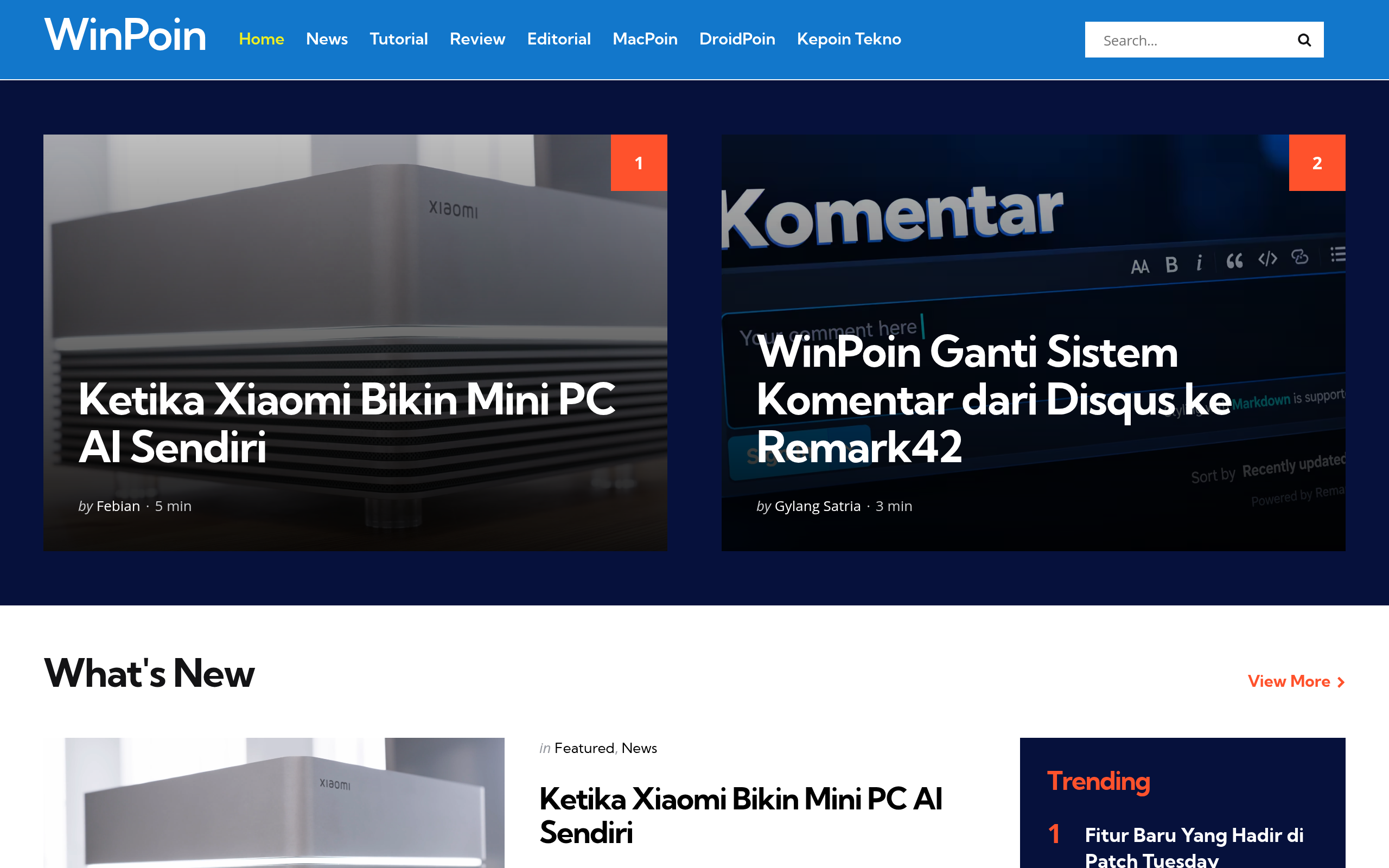Click the search magnifier icon

1304,40
